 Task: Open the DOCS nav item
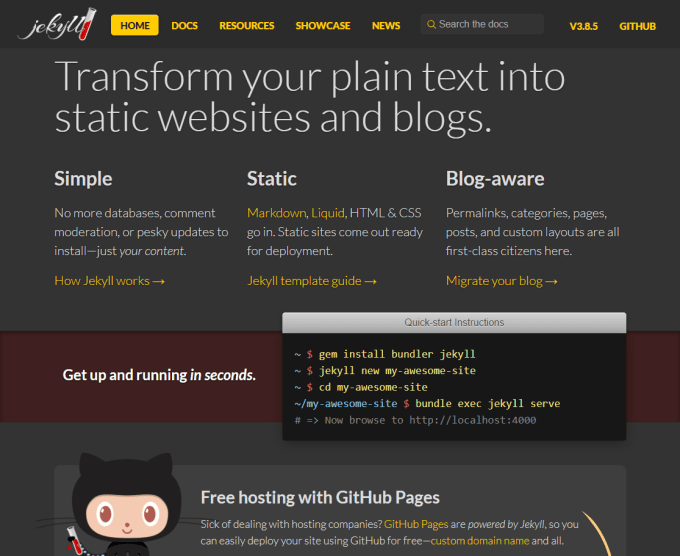pos(184,26)
